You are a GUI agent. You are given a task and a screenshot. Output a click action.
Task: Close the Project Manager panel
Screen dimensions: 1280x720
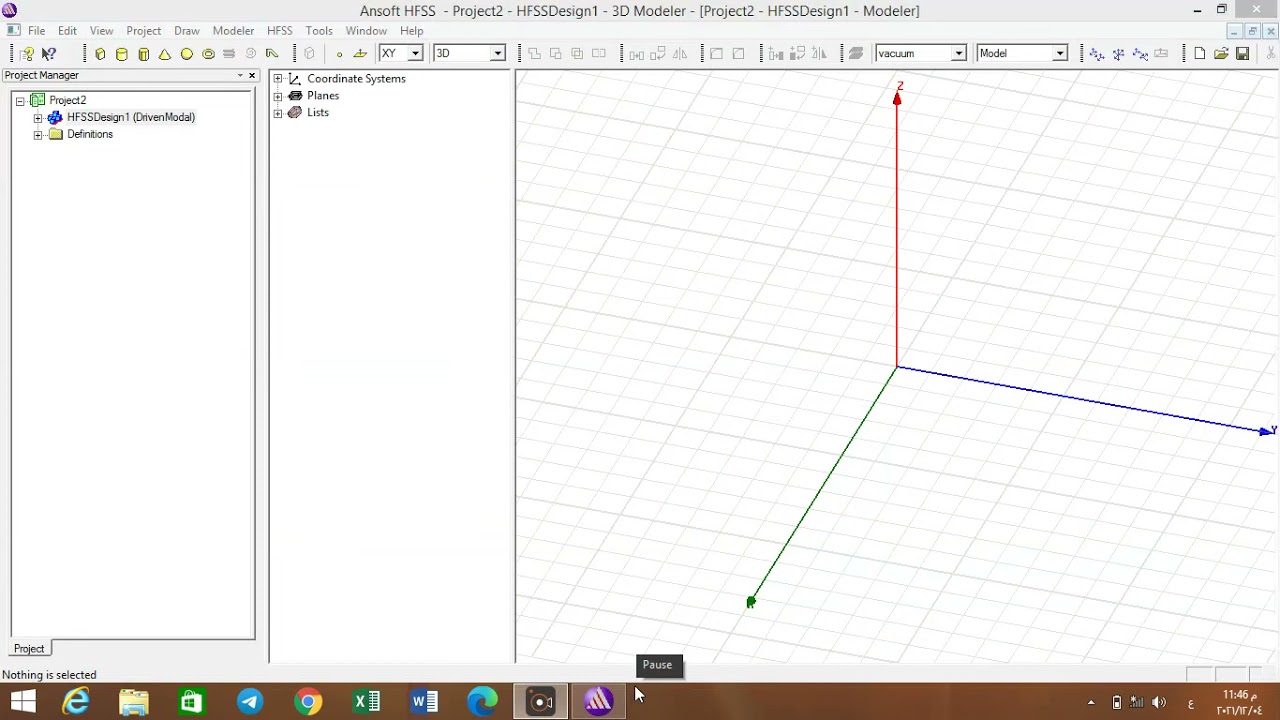(252, 76)
